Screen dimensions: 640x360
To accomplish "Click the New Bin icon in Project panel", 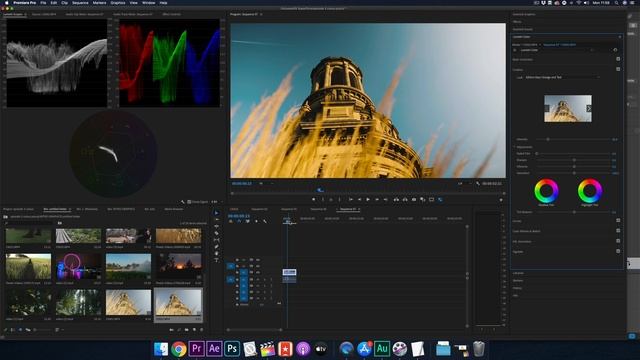I will tap(187, 330).
